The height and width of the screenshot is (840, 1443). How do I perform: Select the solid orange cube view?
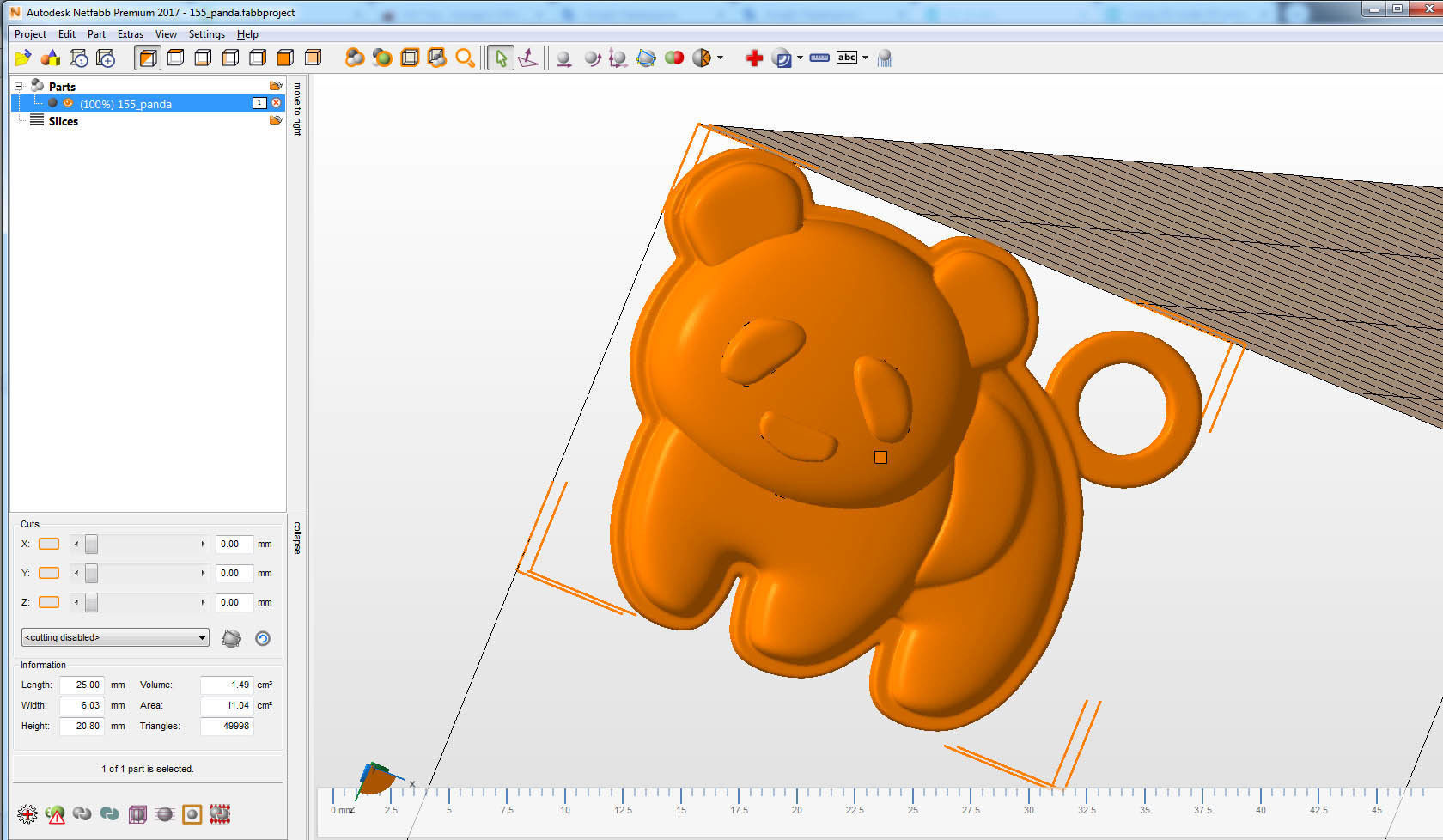pos(285,58)
